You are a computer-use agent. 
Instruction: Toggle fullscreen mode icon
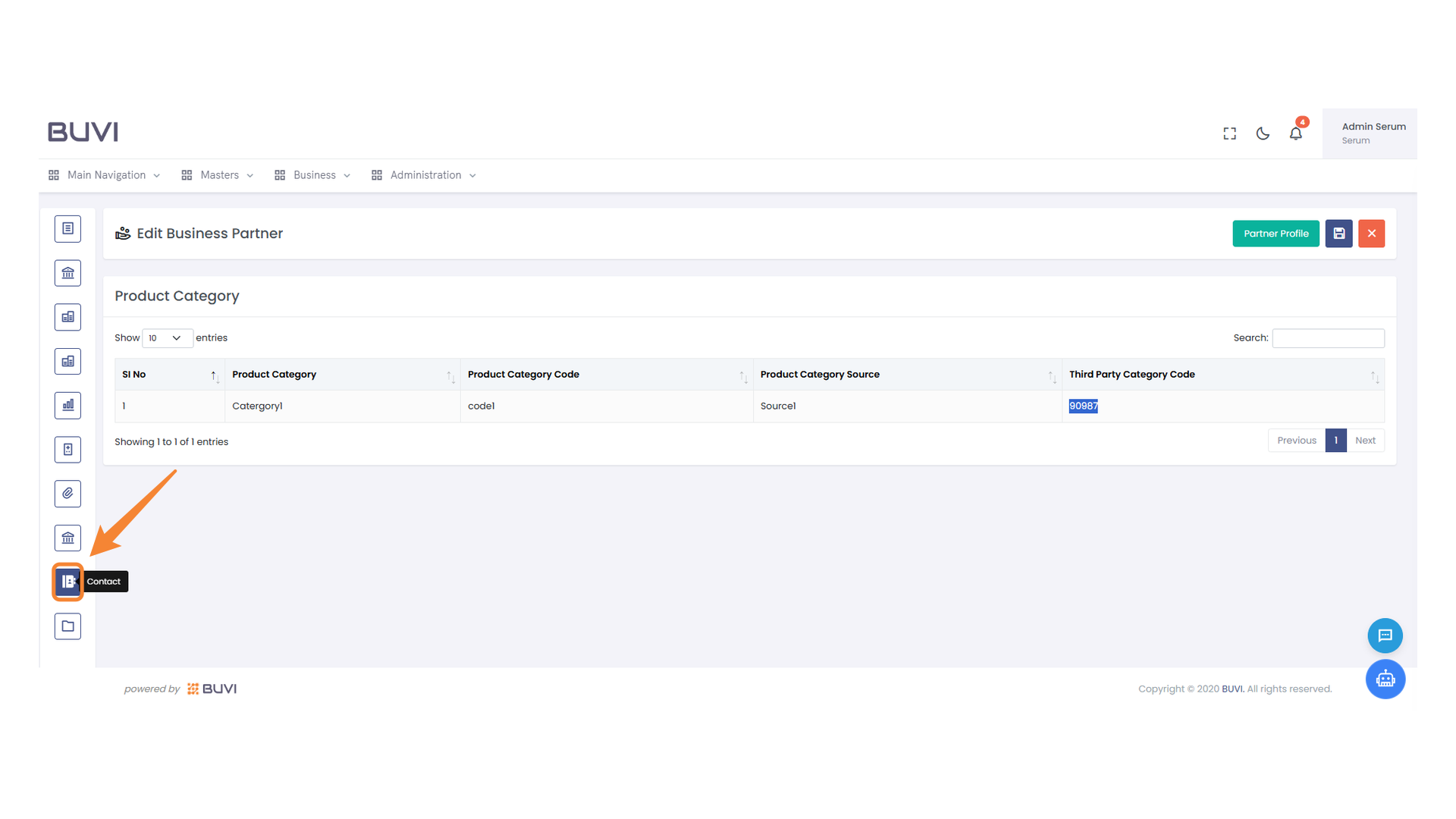click(x=1229, y=133)
